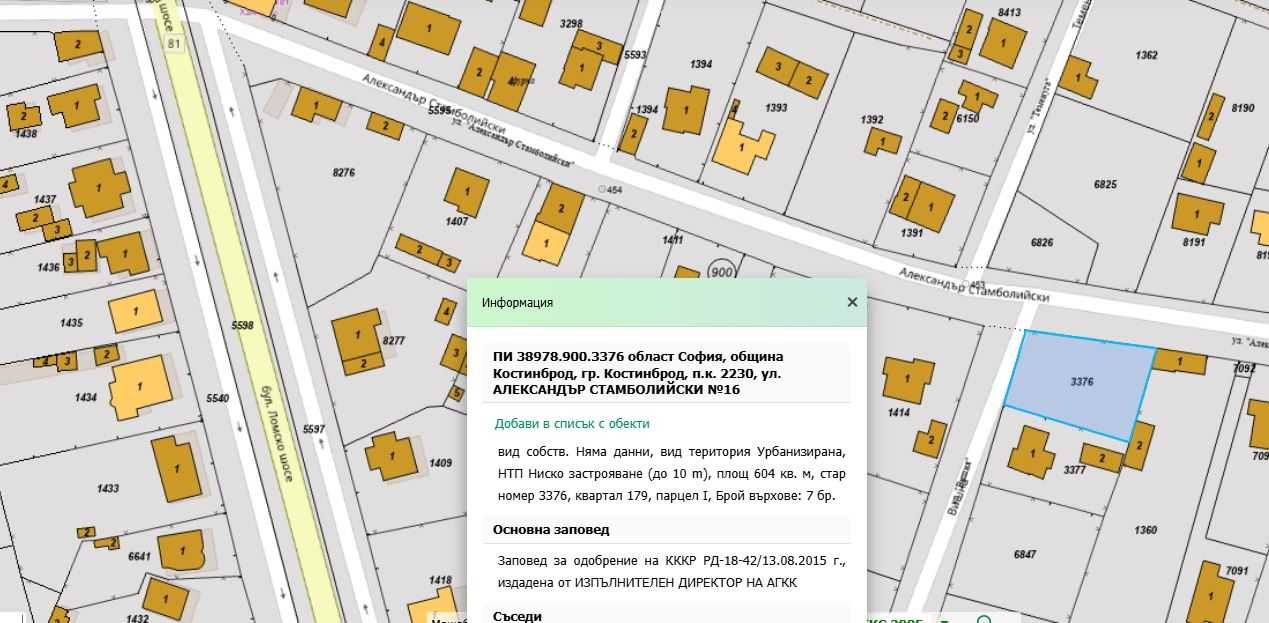
Task: Click the parcel label 1393
Action: [776, 107]
